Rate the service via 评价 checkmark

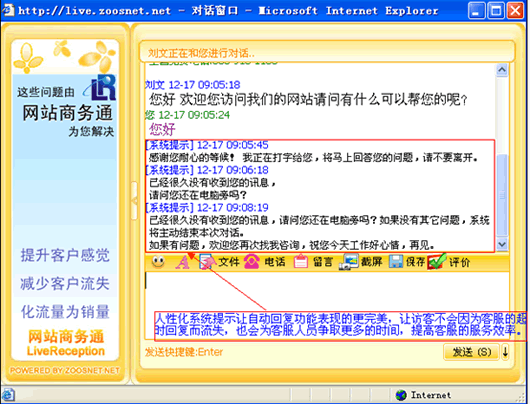449,262
